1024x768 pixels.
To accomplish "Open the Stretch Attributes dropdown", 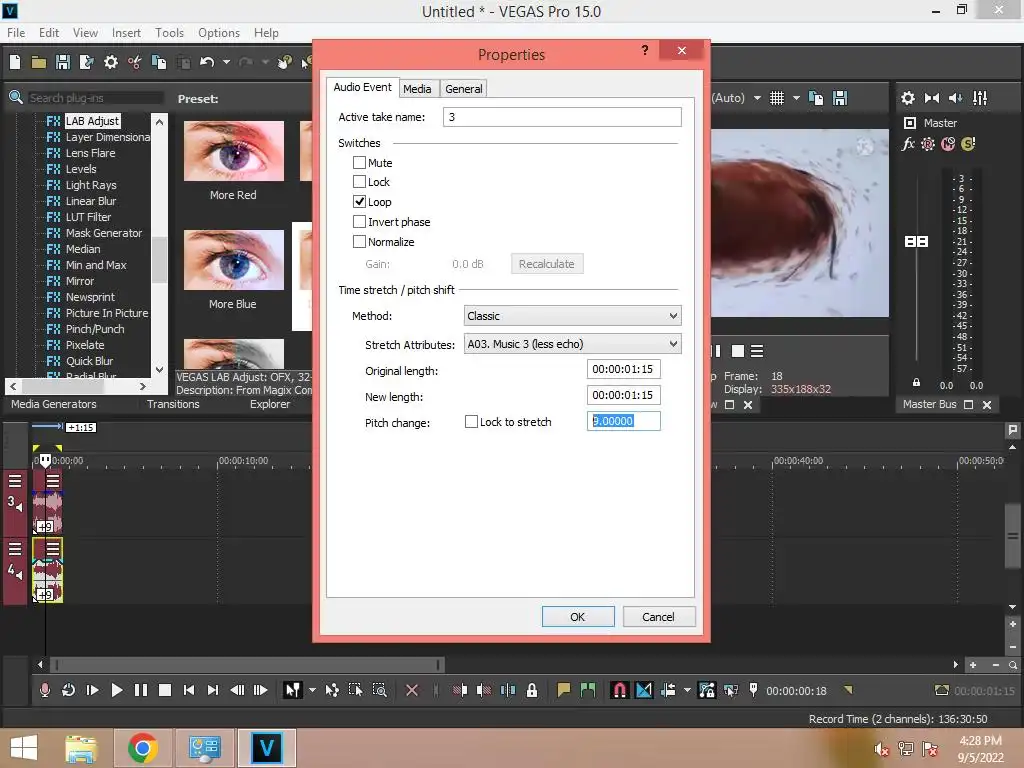I will click(573, 344).
